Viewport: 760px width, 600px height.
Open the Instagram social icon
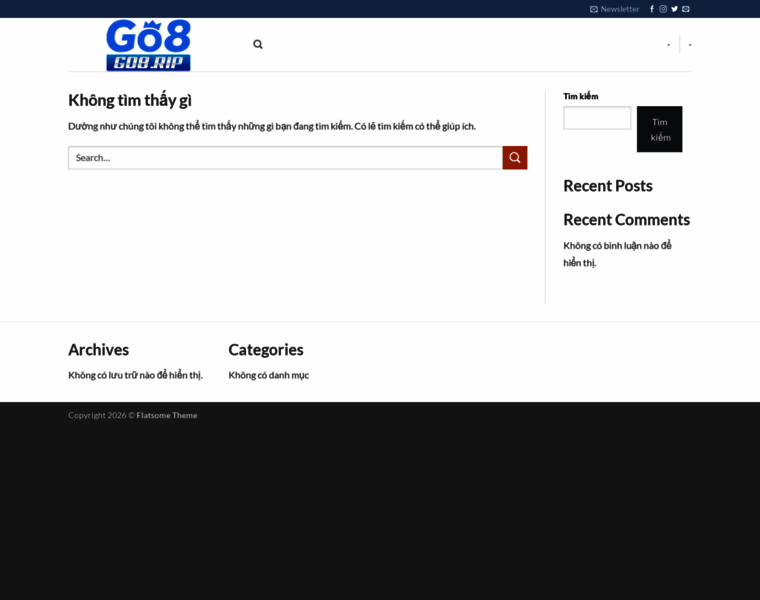663,9
